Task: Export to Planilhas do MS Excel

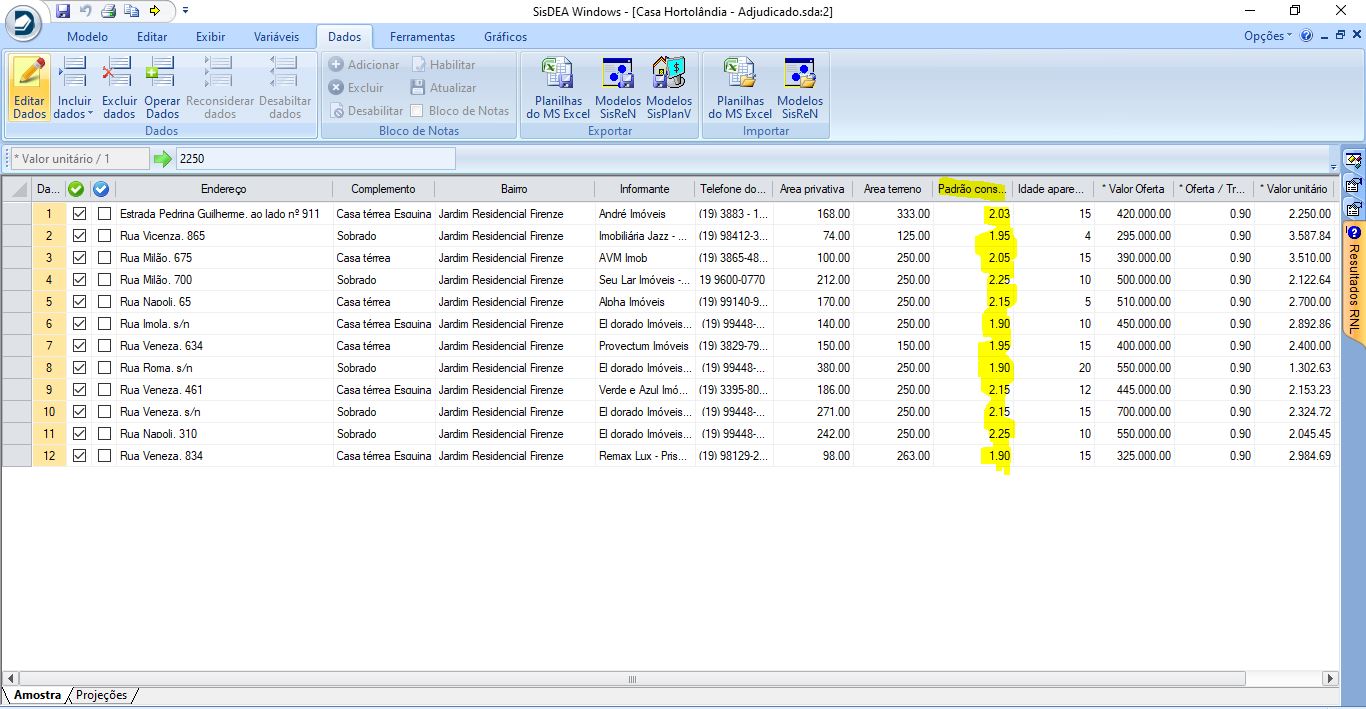Action: tap(558, 88)
